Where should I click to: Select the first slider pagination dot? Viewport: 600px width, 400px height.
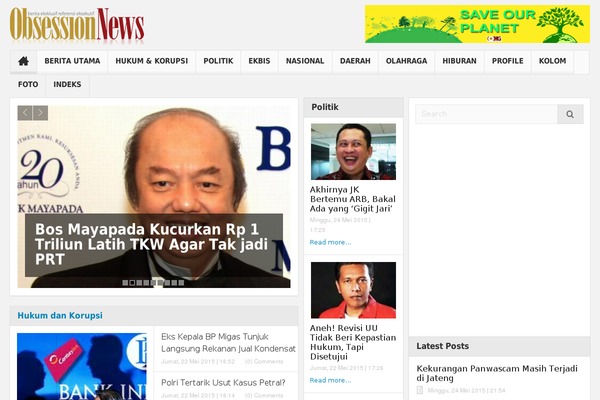click(125, 283)
